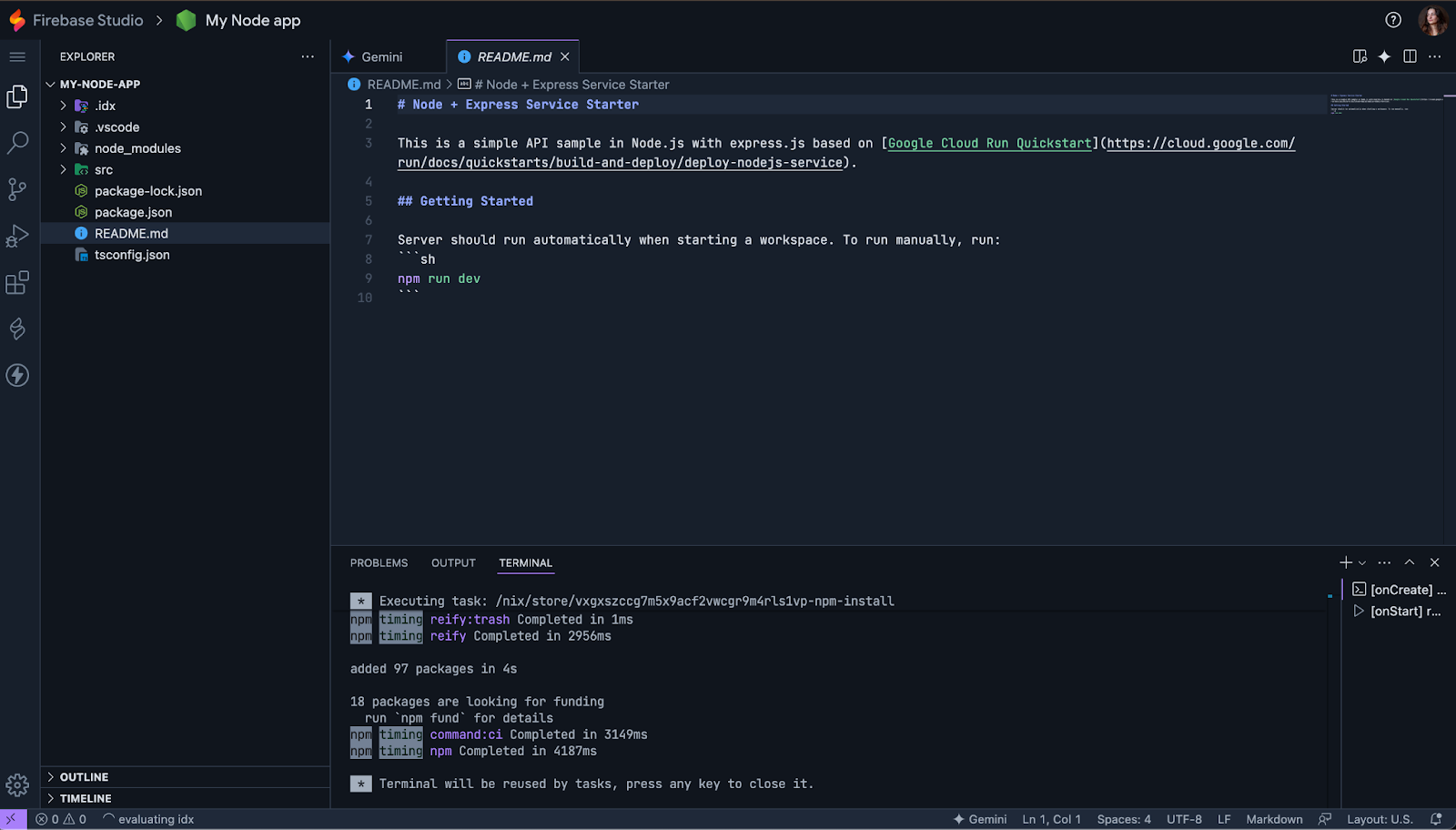Follow the Google Cloud Run Quickstart link
This screenshot has width=1456, height=830.
990,143
